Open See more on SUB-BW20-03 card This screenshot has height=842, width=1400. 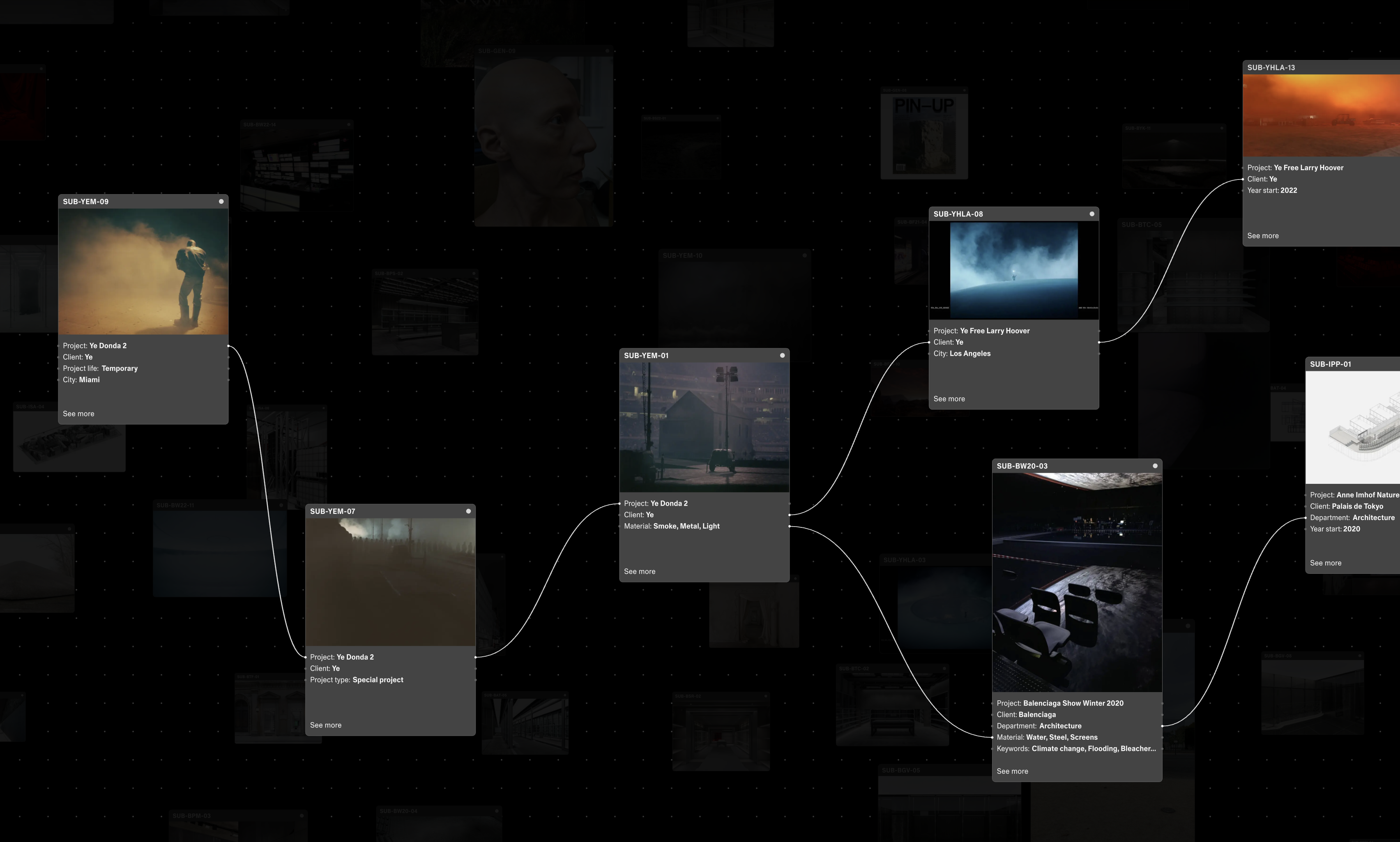tap(1012, 771)
